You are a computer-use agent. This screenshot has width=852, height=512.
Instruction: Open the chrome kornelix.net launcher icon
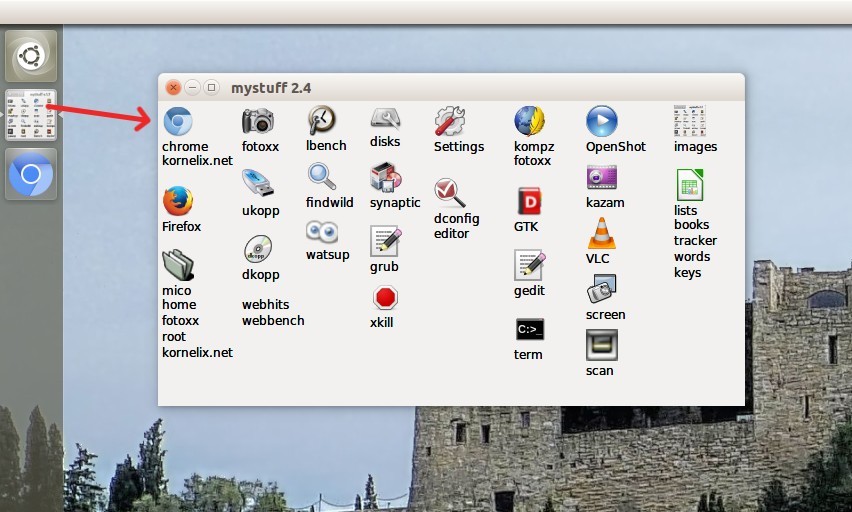[178, 121]
